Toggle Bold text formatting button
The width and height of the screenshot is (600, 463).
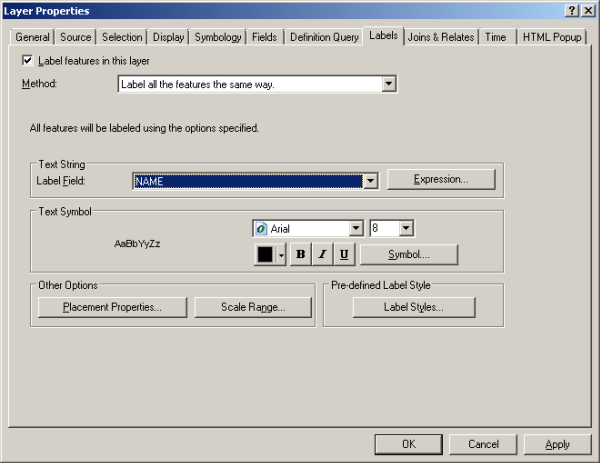[300, 254]
